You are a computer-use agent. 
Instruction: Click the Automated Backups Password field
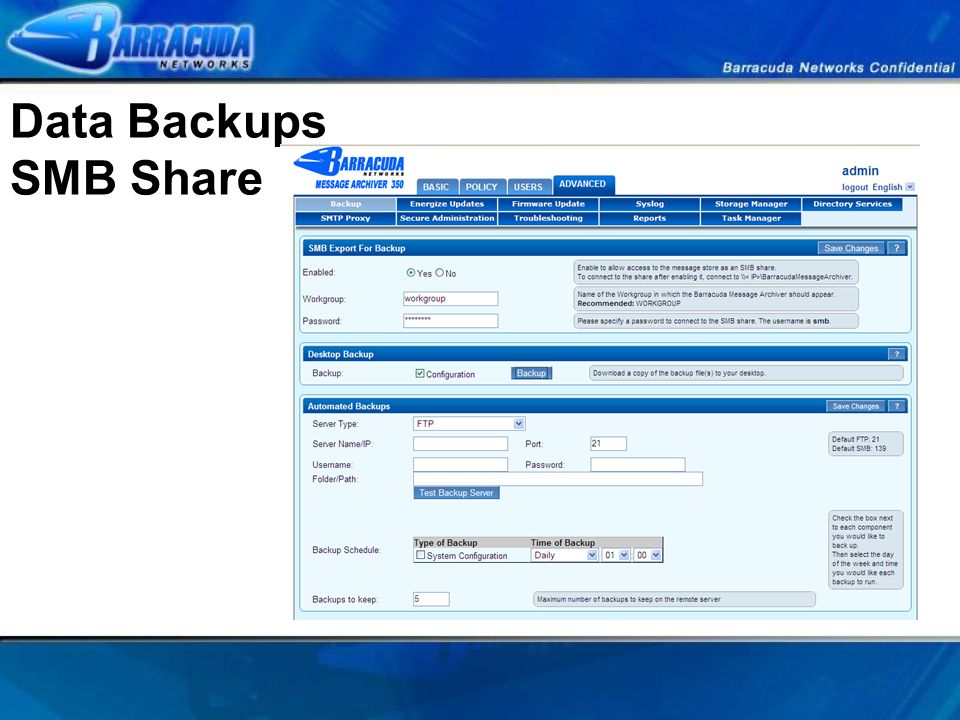[x=638, y=465]
